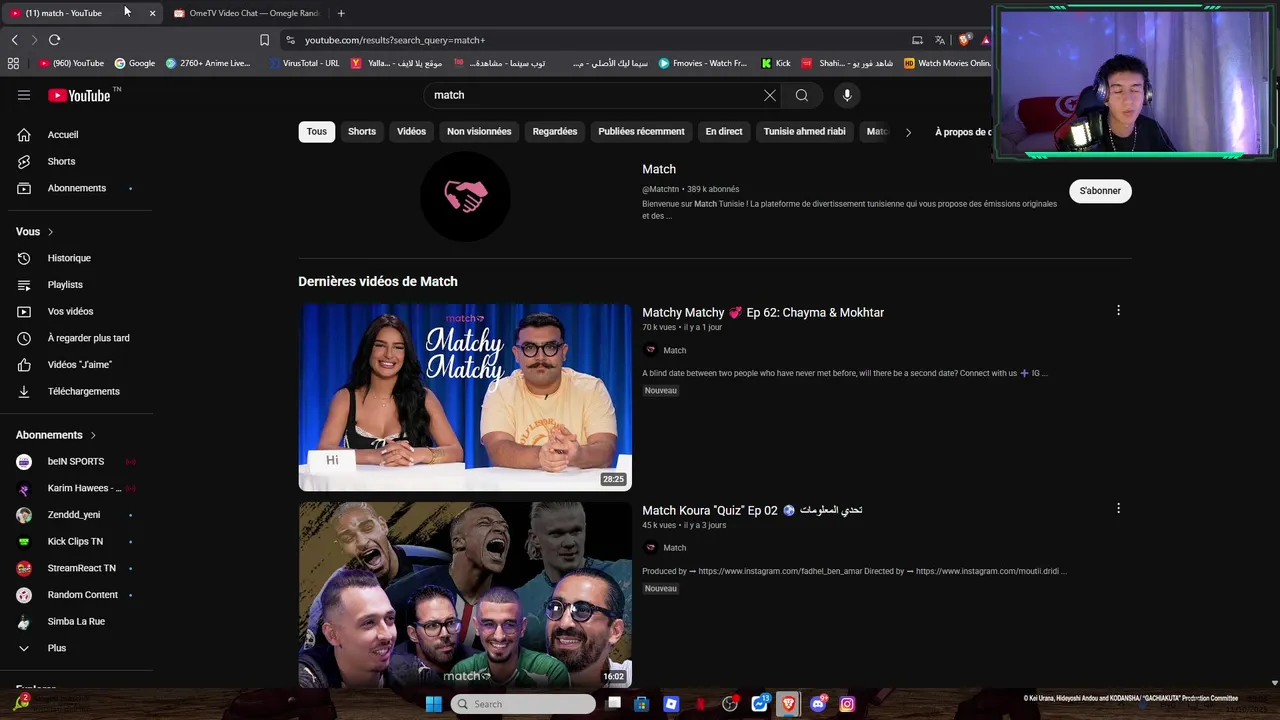Open Simba La Rue subscription channel

coord(76,621)
